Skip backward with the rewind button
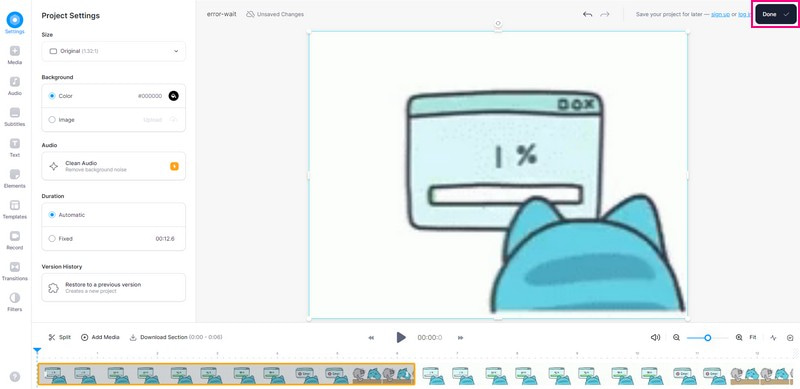Image resolution: width=800 pixels, height=389 pixels. pyautogui.click(x=371, y=337)
